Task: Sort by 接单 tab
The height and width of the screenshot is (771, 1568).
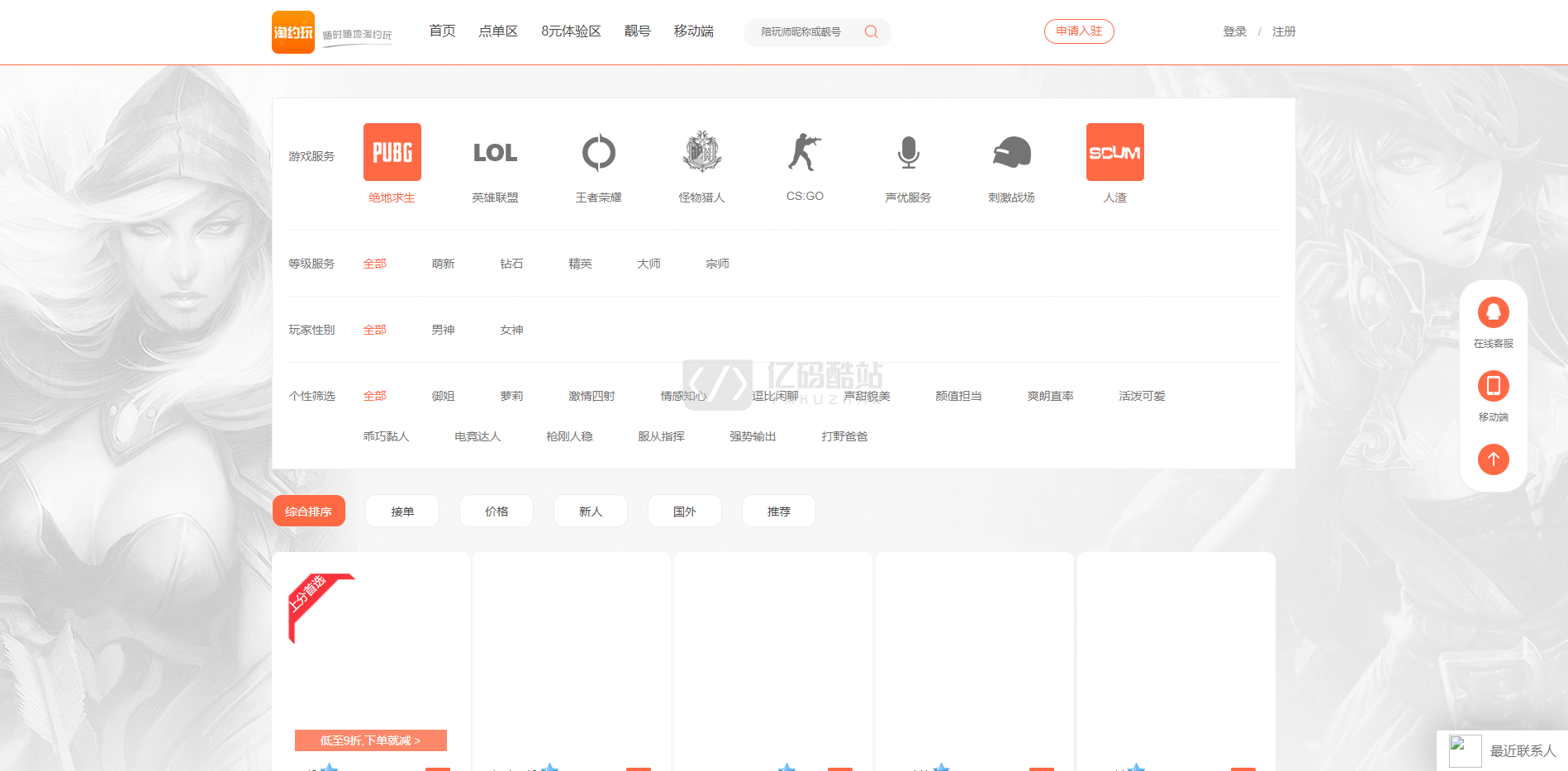Action: [x=402, y=511]
